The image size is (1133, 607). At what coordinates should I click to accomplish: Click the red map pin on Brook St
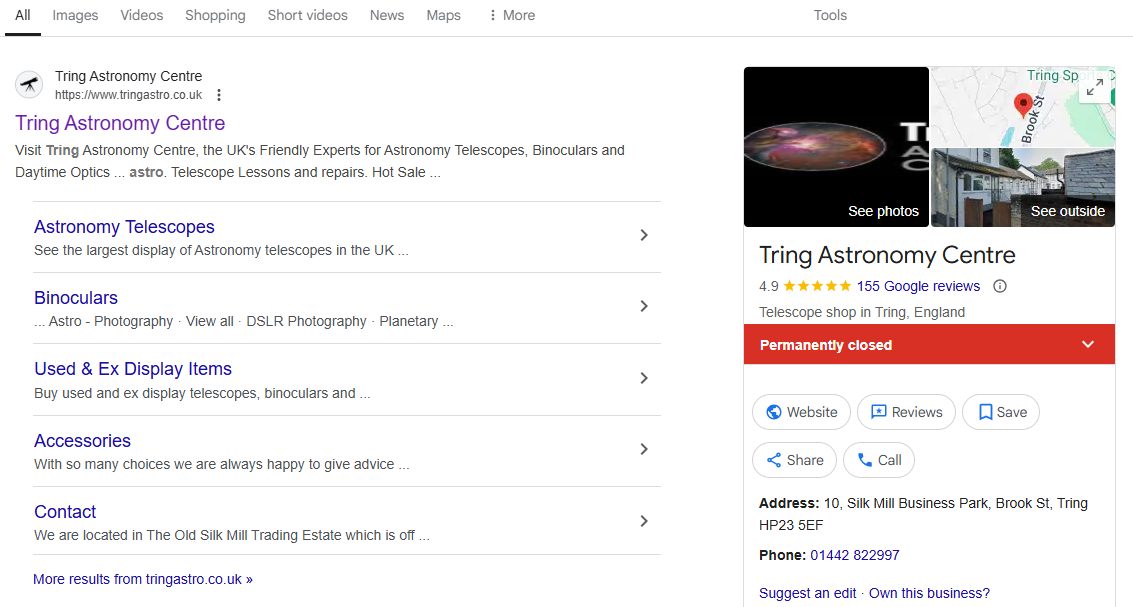(x=1022, y=106)
